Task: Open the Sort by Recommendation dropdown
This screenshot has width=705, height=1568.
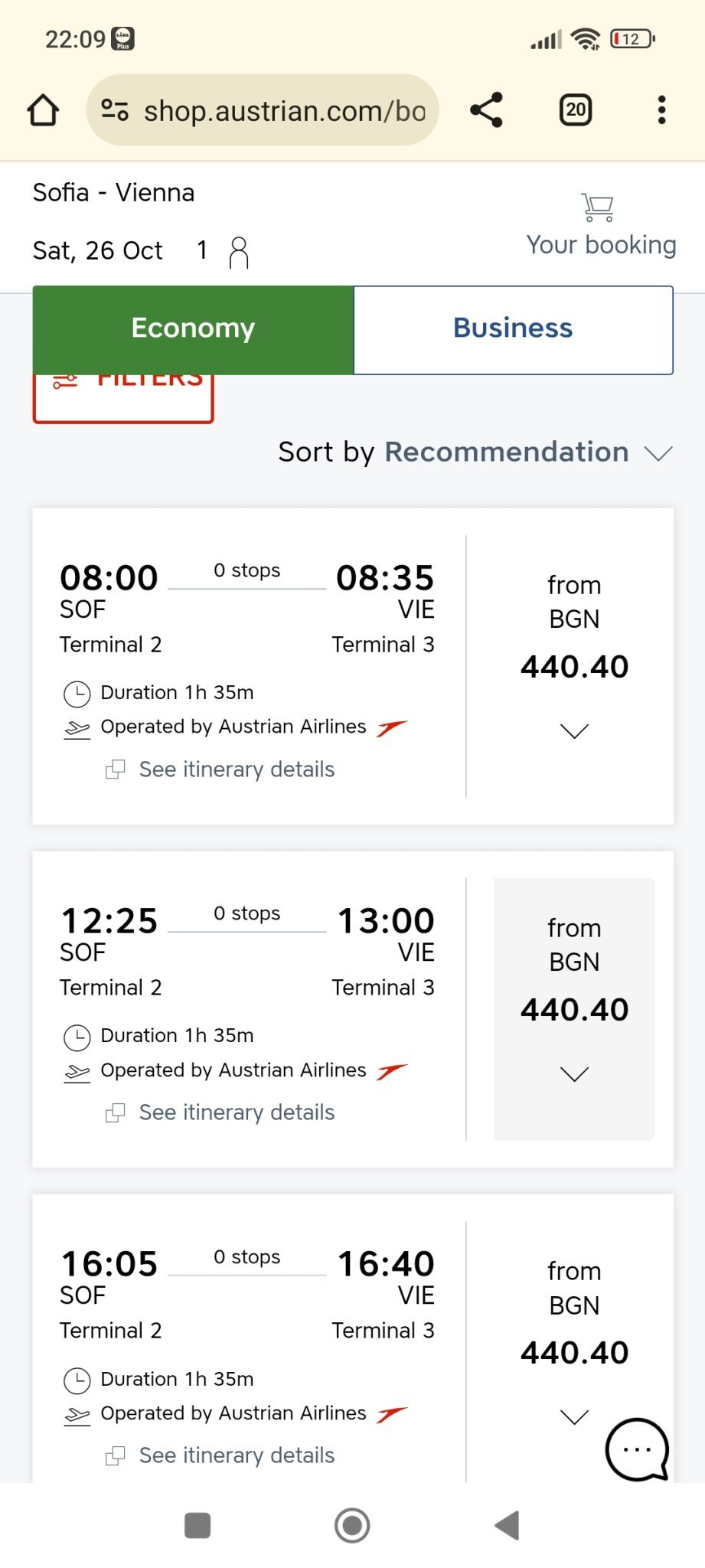Action: point(475,452)
